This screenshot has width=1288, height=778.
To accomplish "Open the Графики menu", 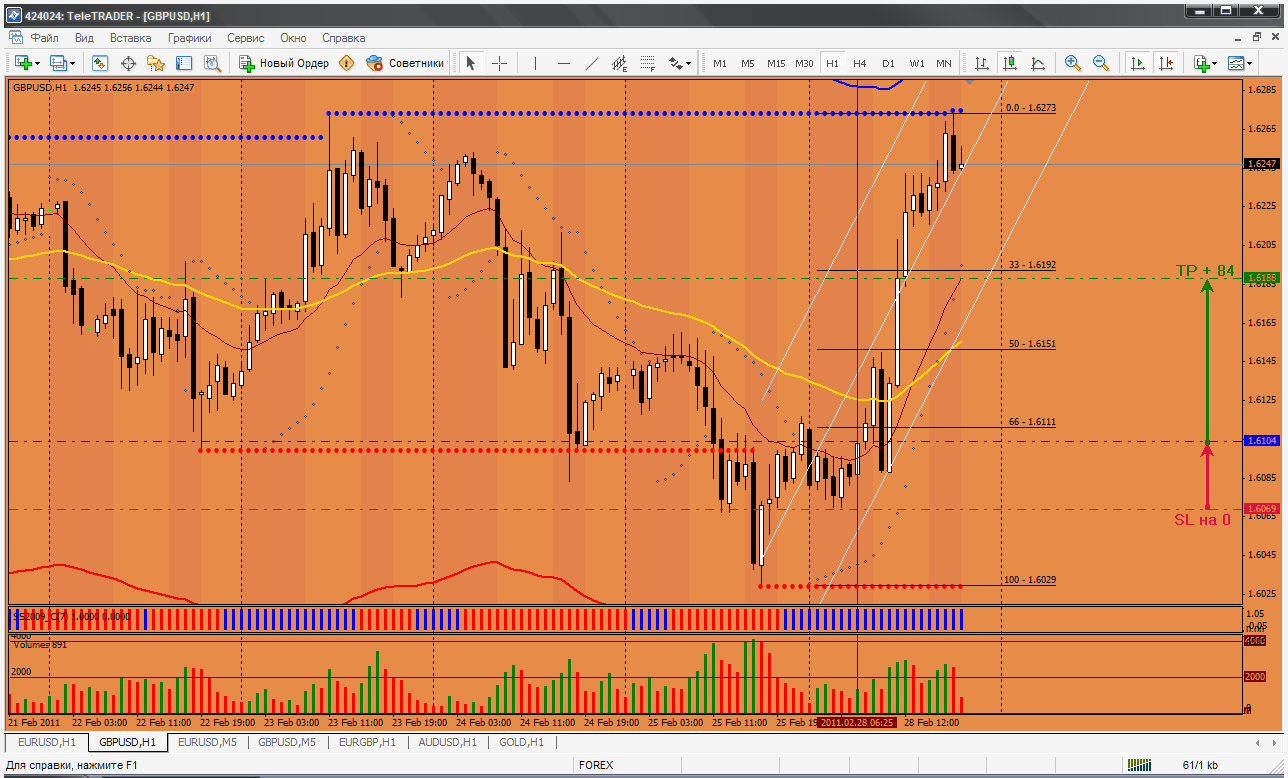I will click(x=189, y=38).
